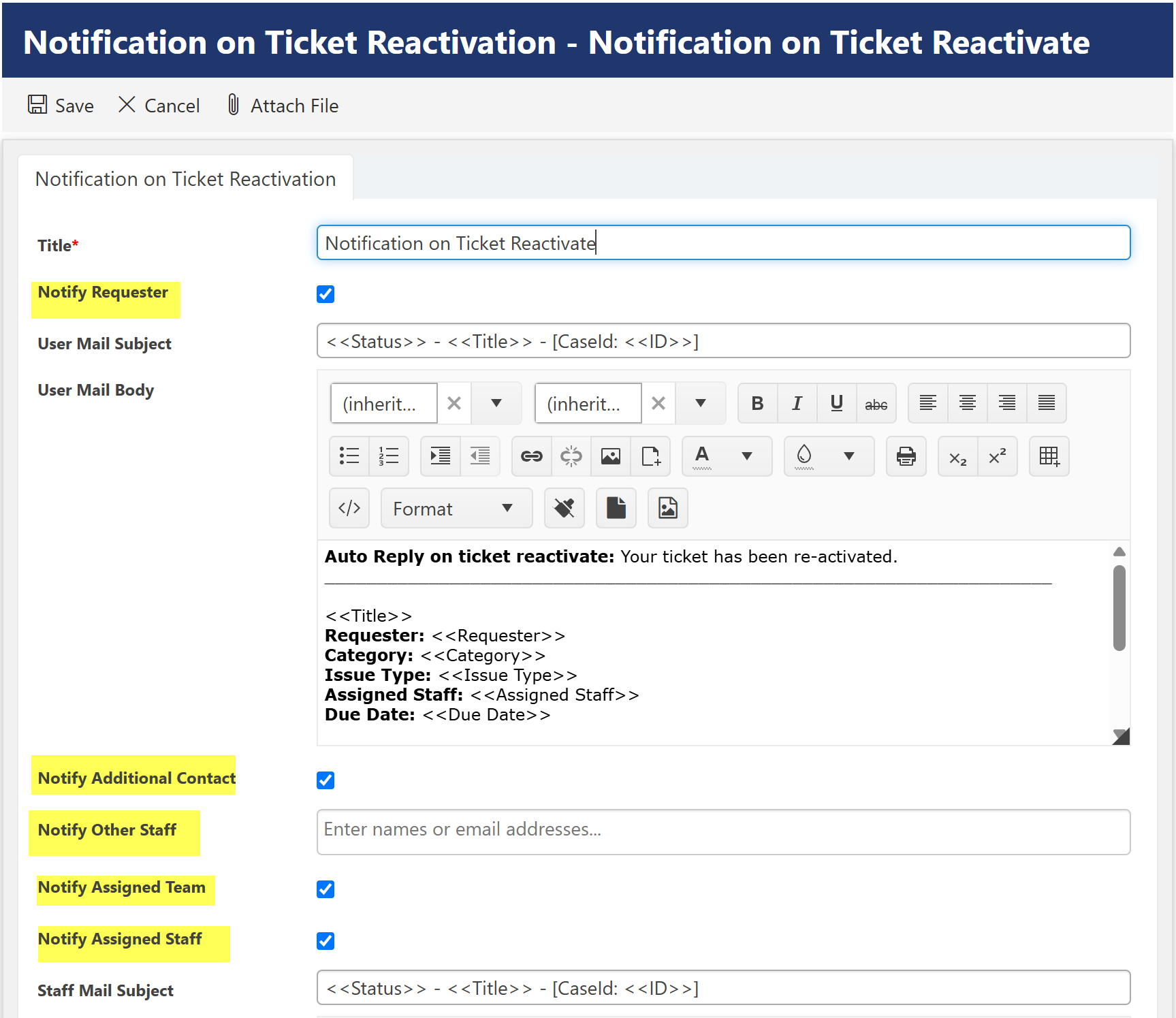Select the Notification on Ticket Reactivation tab
Image resolution: width=1176 pixels, height=1018 pixels.
pyautogui.click(x=185, y=179)
